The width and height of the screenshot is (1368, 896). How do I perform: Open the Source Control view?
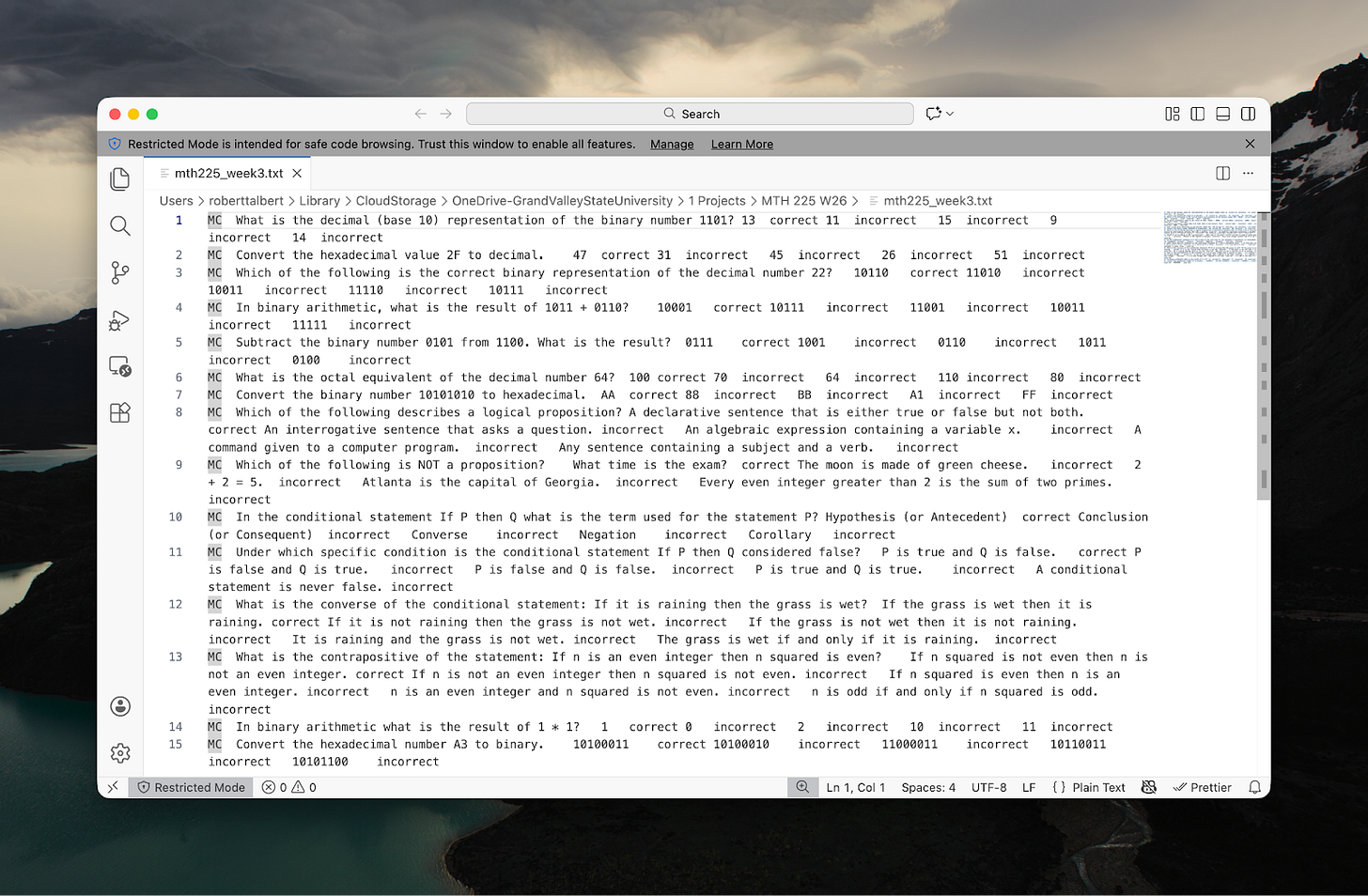[119, 272]
